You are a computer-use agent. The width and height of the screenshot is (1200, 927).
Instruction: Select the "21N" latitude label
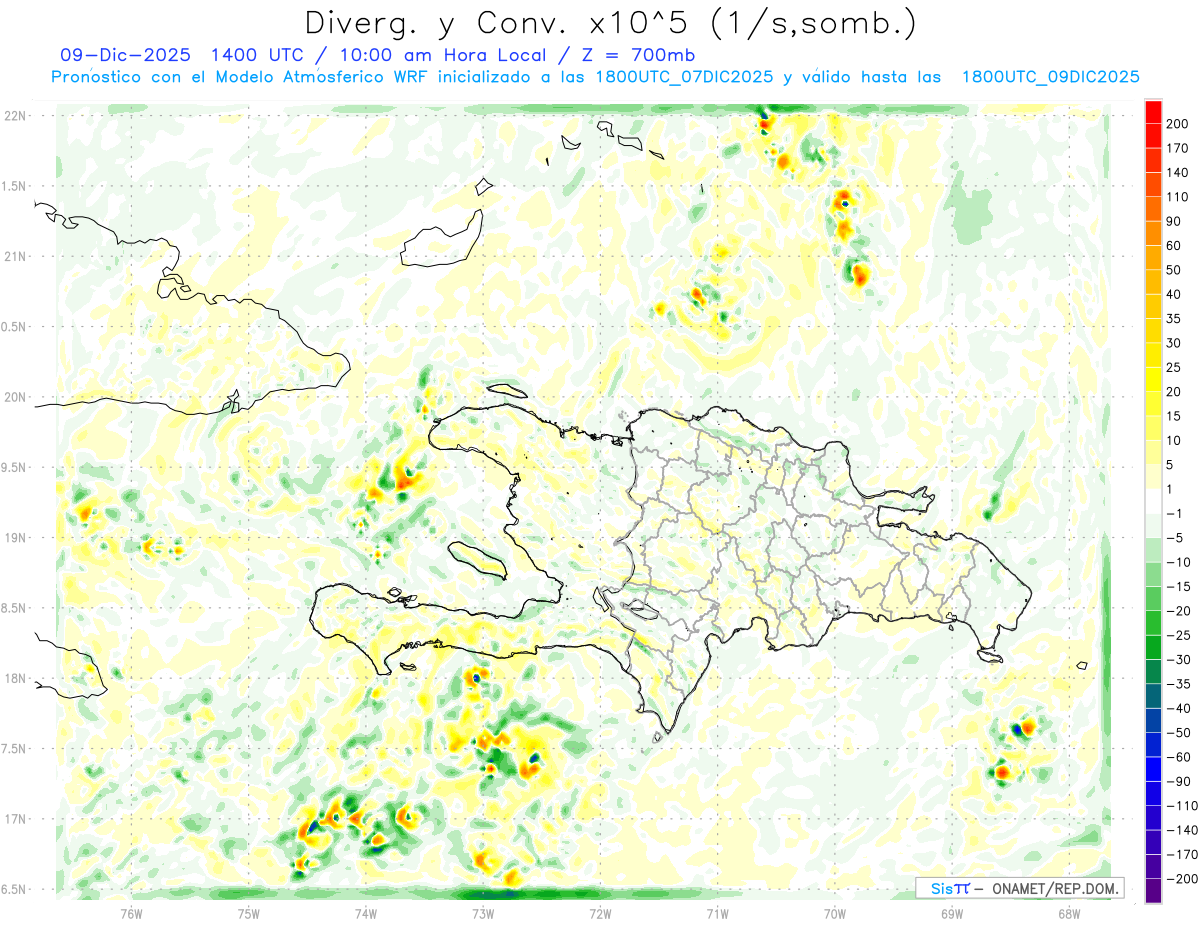point(15,257)
